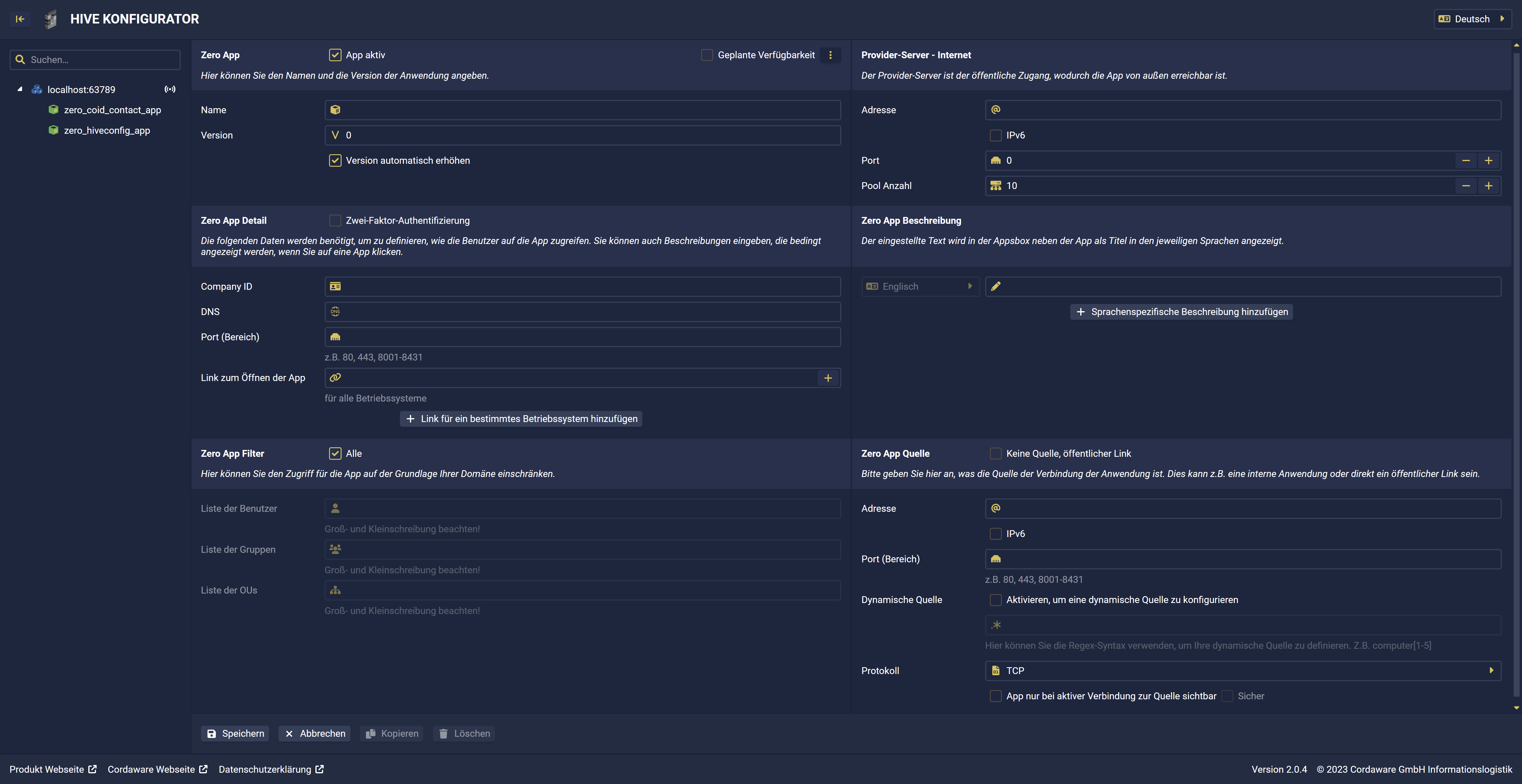1522x784 pixels.
Task: Open the TCP Protokoll dropdown
Action: coord(1243,670)
